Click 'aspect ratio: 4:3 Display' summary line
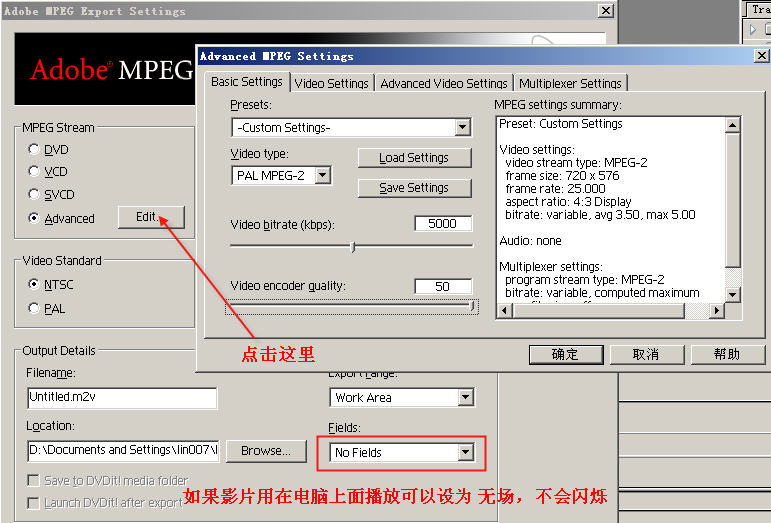The width and height of the screenshot is (771, 523). 568,202
